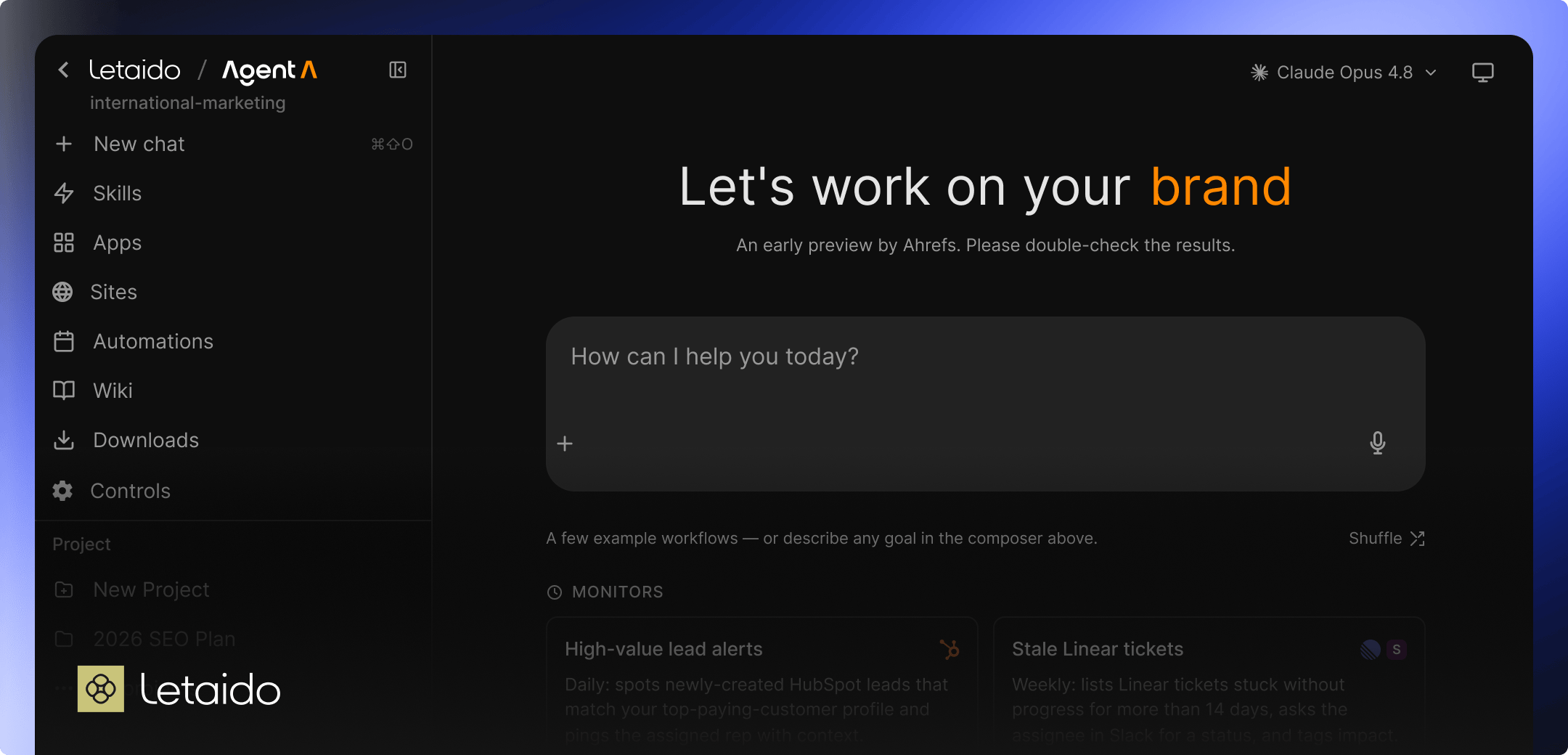Image resolution: width=1568 pixels, height=755 pixels.
Task: Click the MONITORS section label
Action: [x=618, y=592]
